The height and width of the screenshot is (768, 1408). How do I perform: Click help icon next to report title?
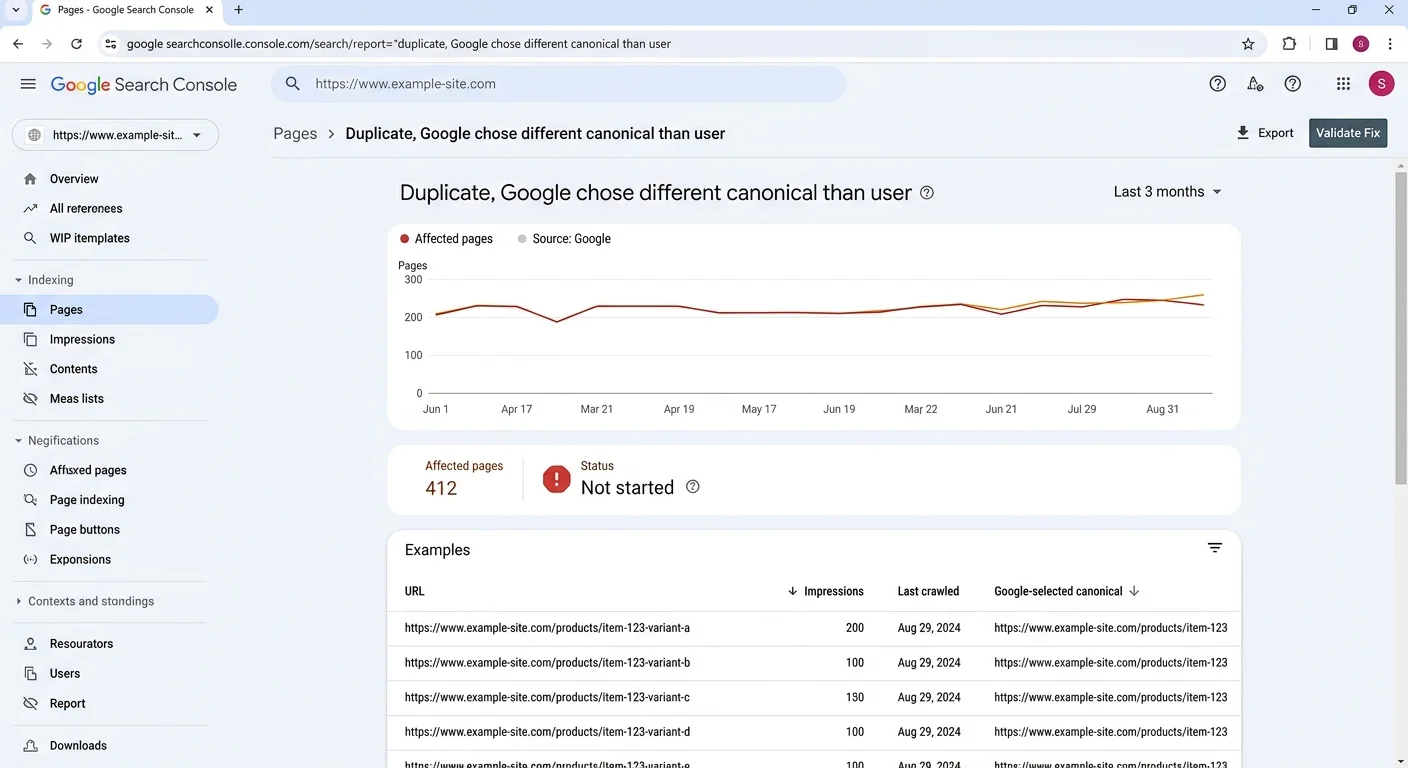pyautogui.click(x=927, y=193)
